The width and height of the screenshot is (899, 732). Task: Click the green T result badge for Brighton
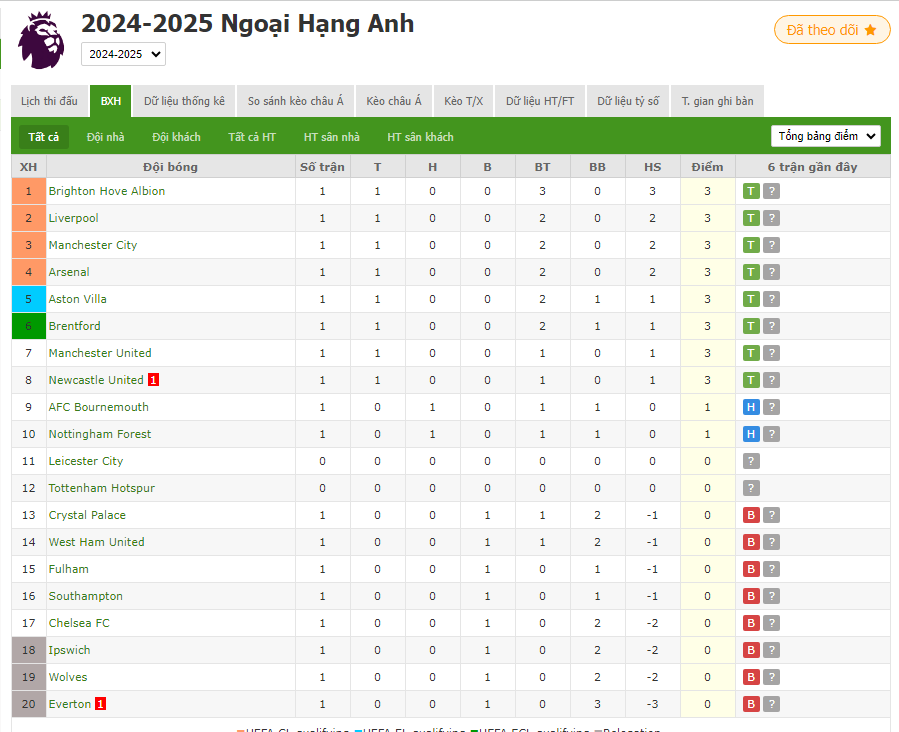751,191
